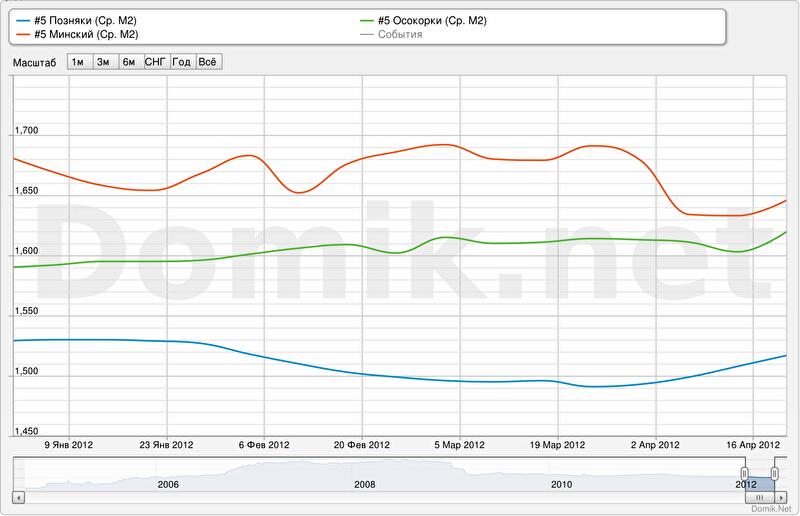Set chart scale to 3м

point(104,62)
